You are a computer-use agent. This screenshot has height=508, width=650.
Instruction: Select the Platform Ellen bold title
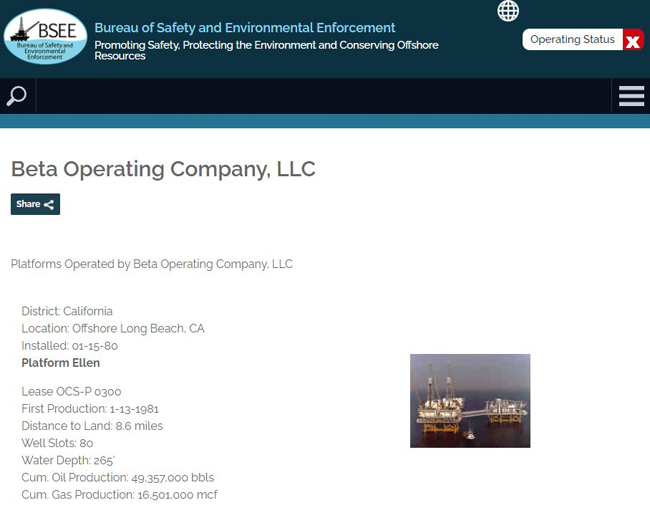click(61, 363)
